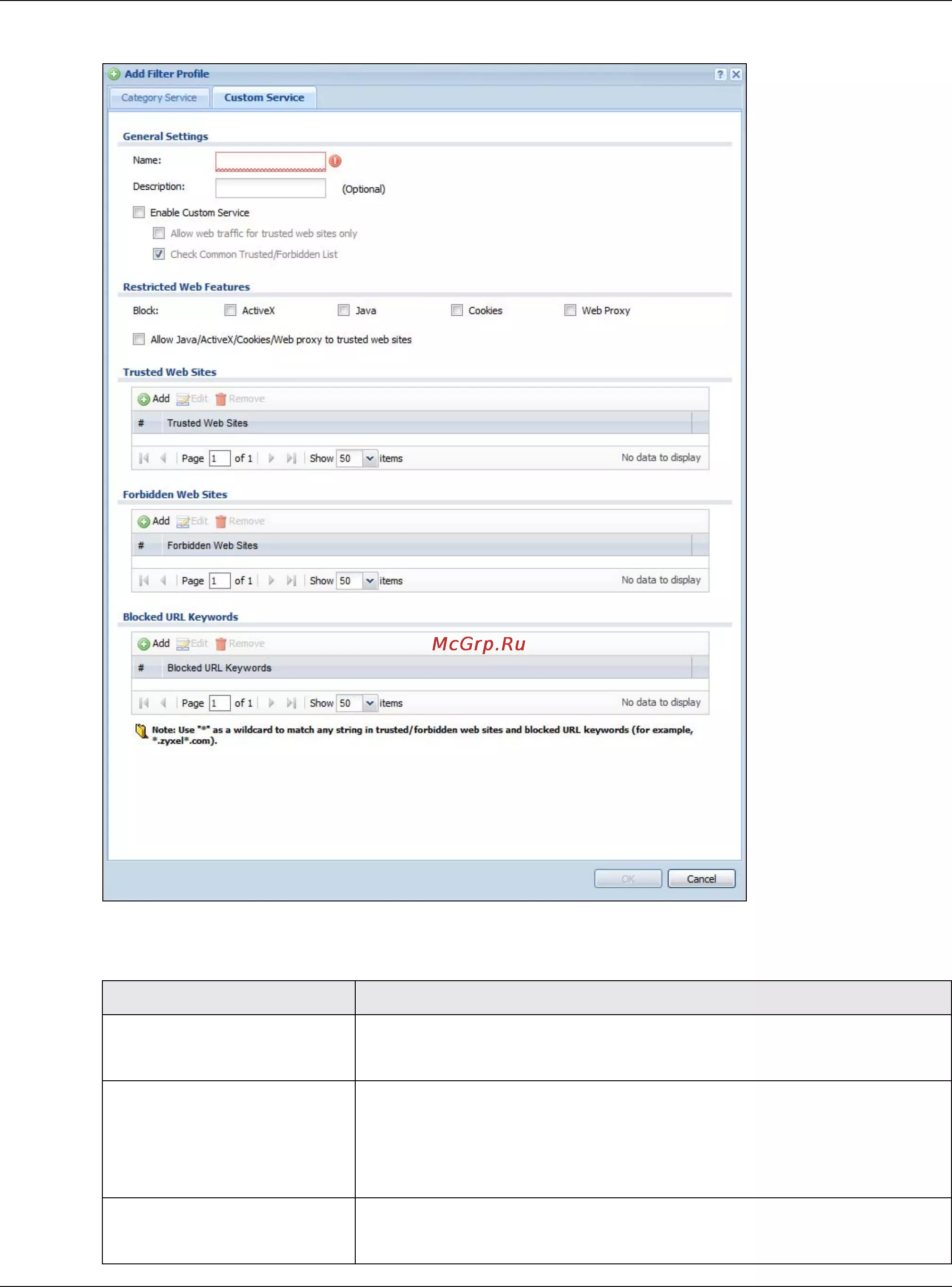The width and height of the screenshot is (952, 1287).
Task: Check the Web Proxy block option
Action: (x=570, y=310)
